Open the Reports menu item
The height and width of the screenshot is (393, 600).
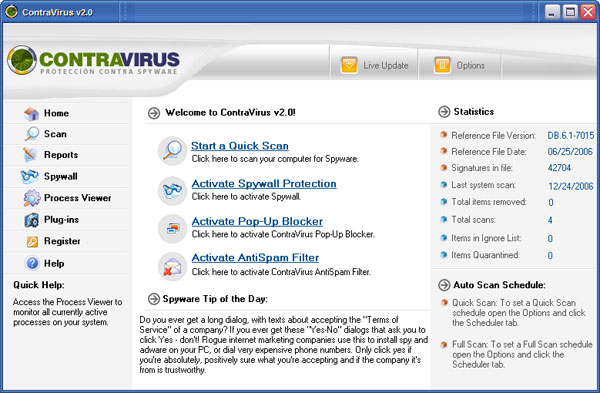[x=61, y=155]
